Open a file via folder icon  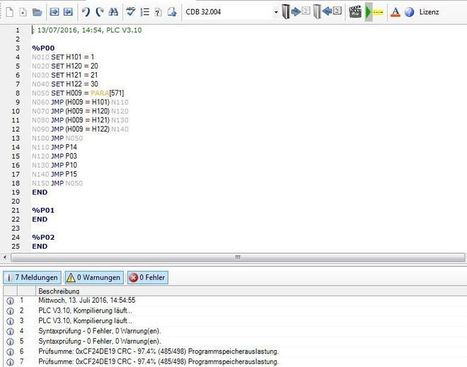coord(37,12)
